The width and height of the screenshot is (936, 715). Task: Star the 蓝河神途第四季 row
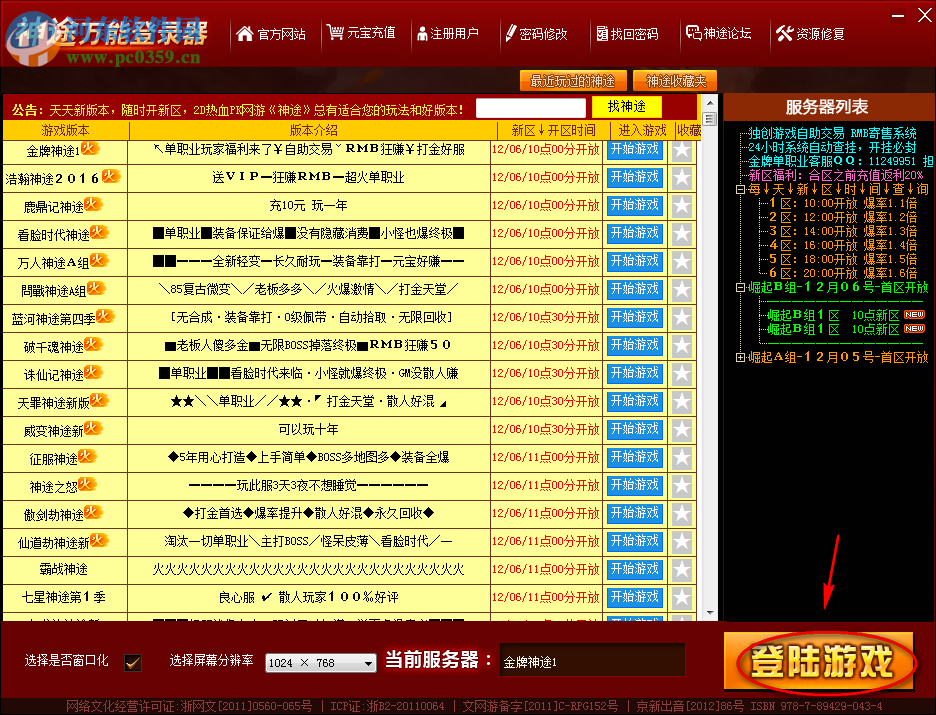(x=682, y=318)
